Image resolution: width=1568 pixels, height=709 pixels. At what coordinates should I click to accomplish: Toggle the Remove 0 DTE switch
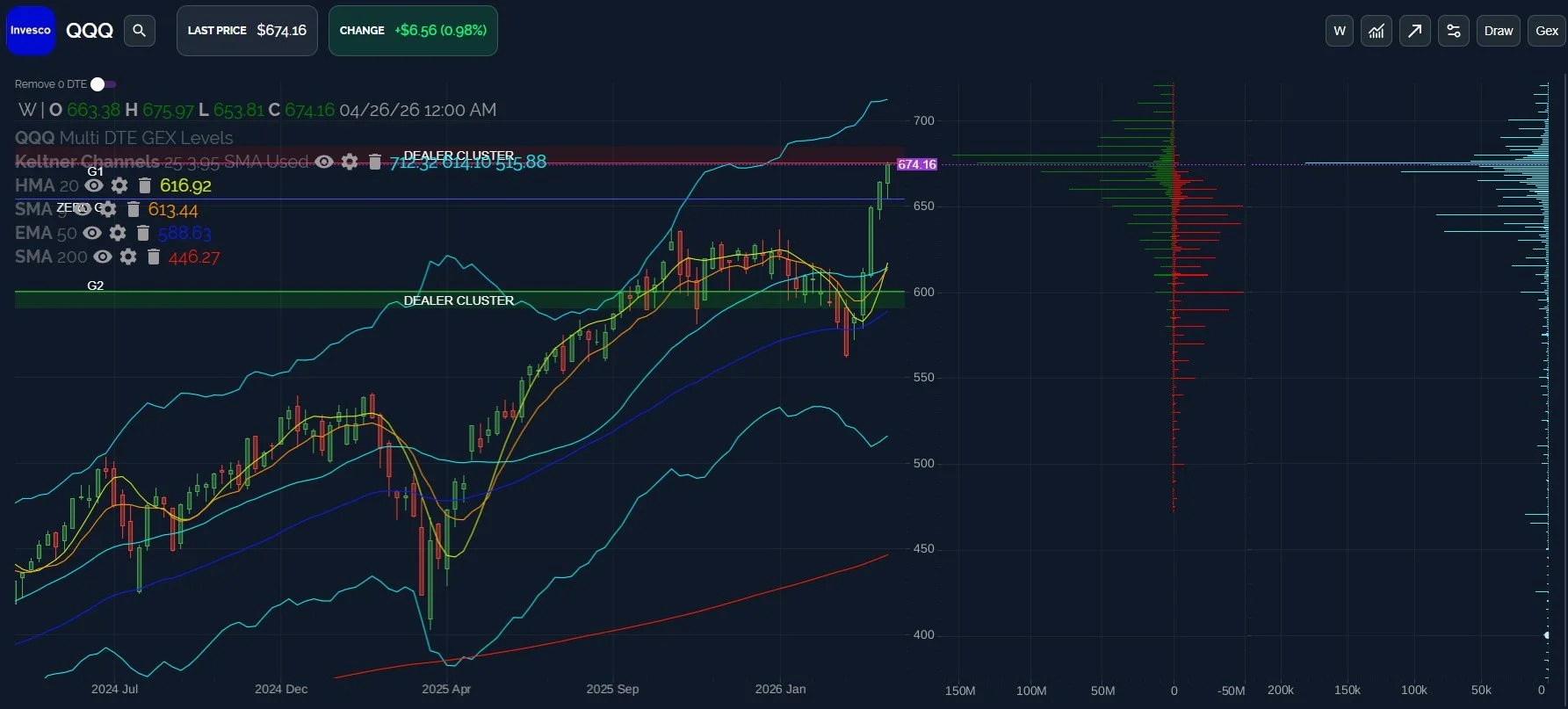102,84
